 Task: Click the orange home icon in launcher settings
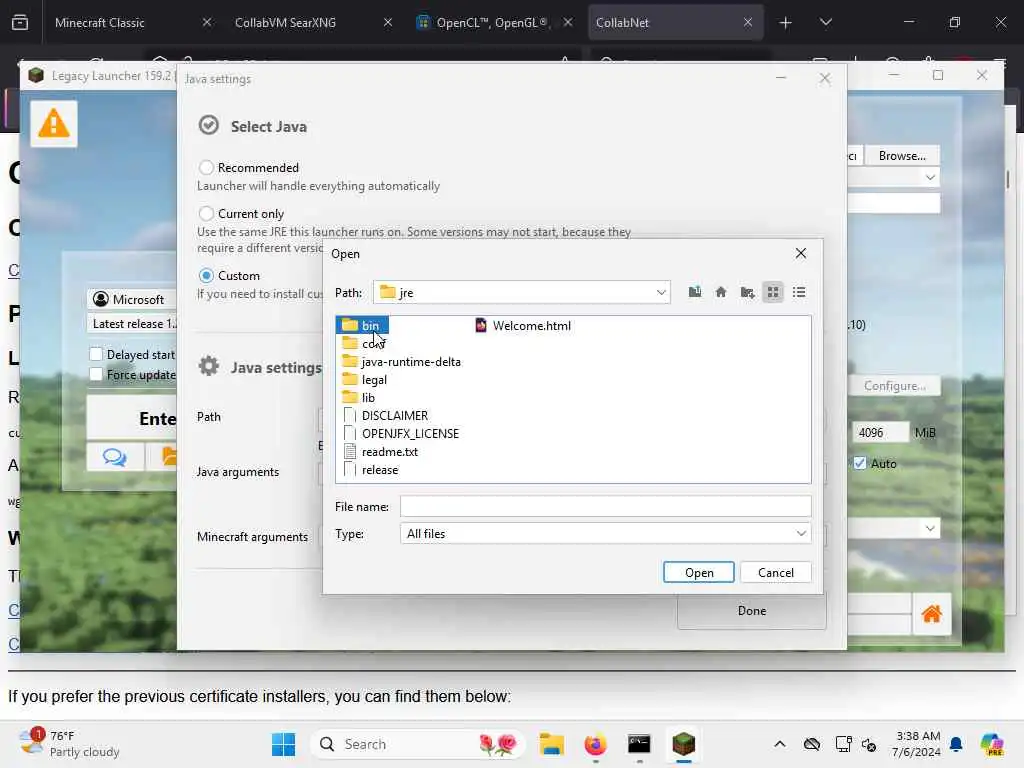[931, 614]
